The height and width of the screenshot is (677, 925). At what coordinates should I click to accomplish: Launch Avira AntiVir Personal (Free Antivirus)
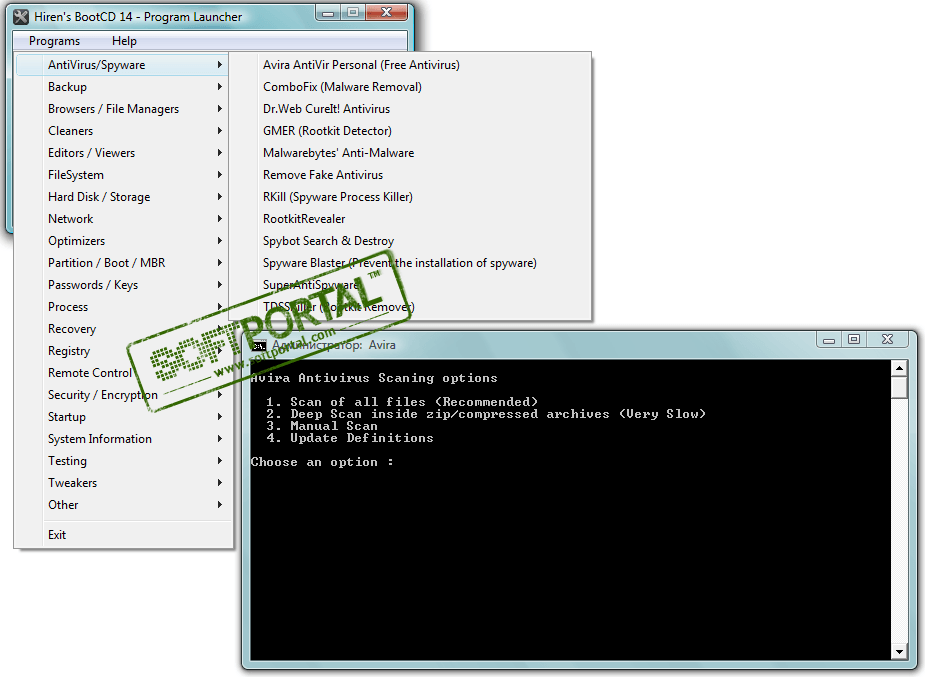coord(411,65)
